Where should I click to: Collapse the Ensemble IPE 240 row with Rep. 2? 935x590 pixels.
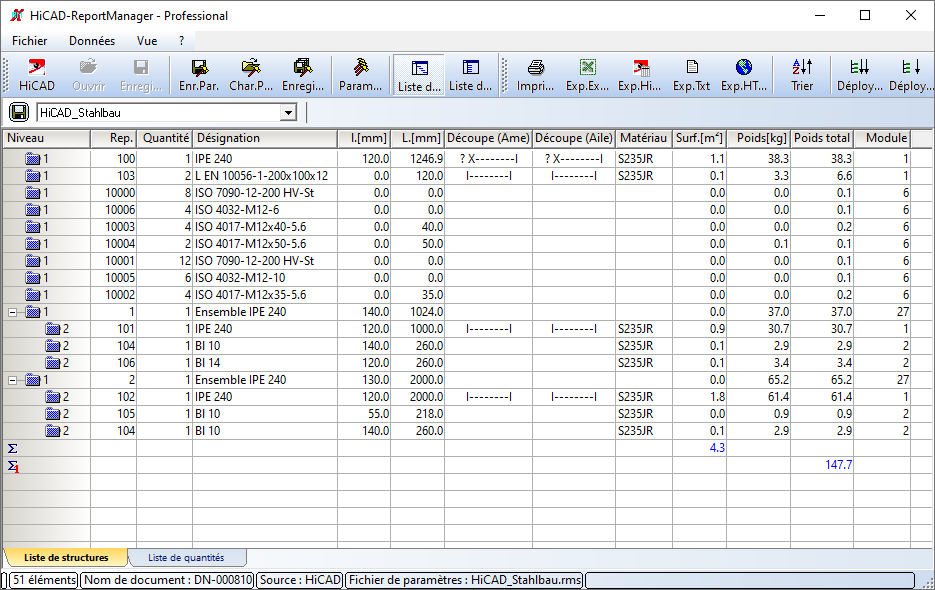(x=13, y=380)
